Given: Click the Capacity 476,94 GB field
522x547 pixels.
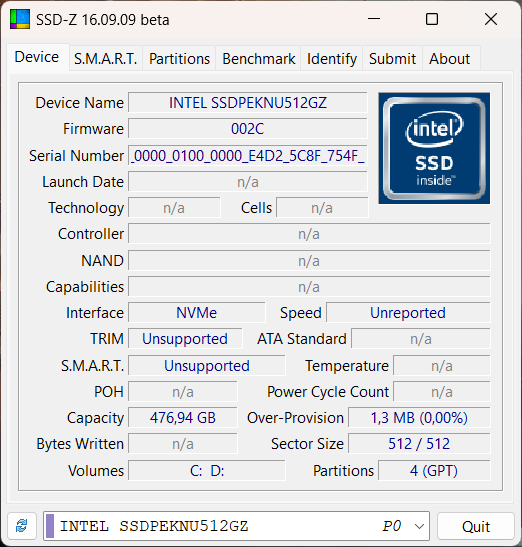Looking at the screenshot, I should click(x=183, y=418).
